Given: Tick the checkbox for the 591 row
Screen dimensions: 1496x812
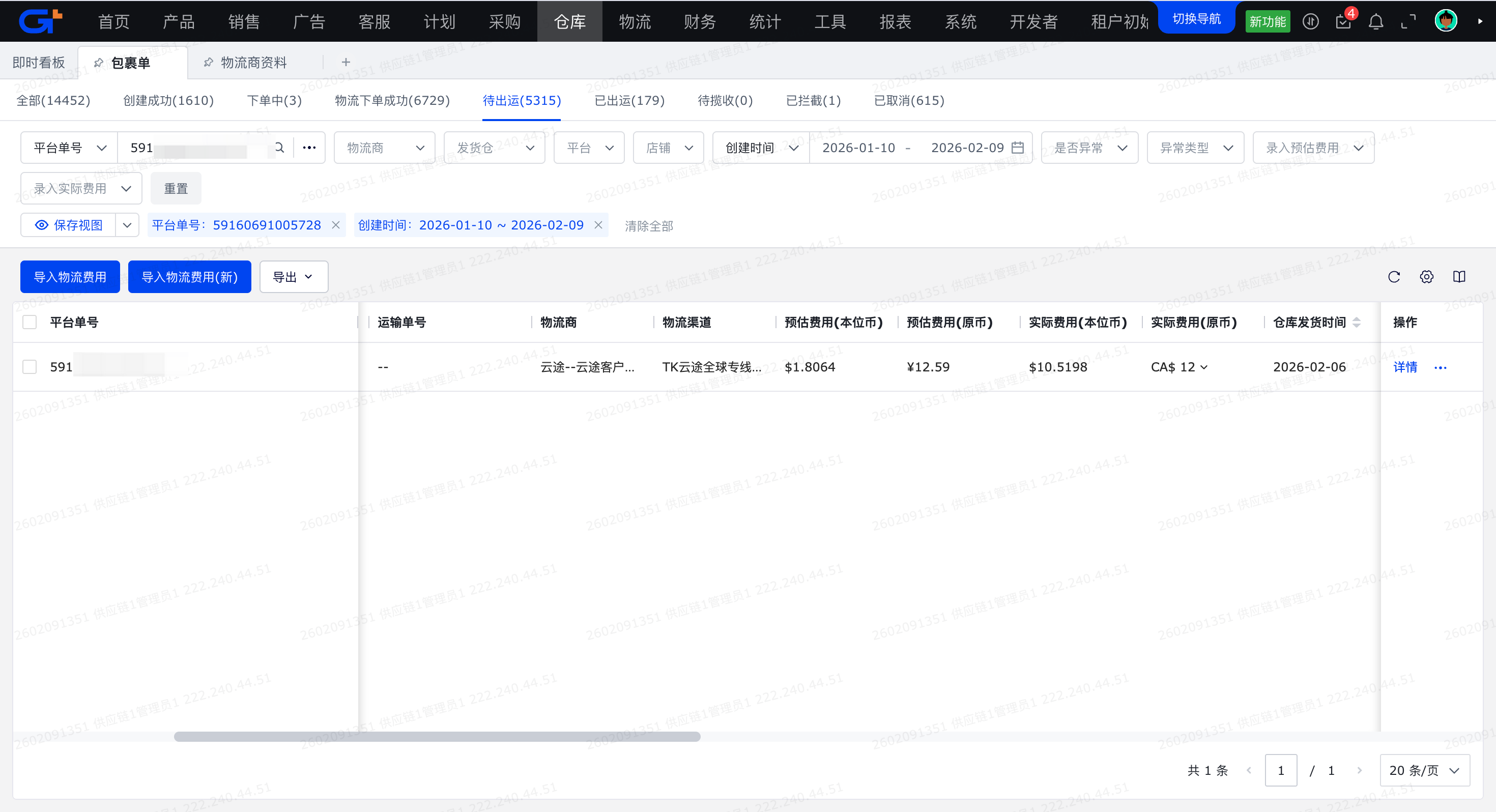Looking at the screenshot, I should tap(30, 367).
